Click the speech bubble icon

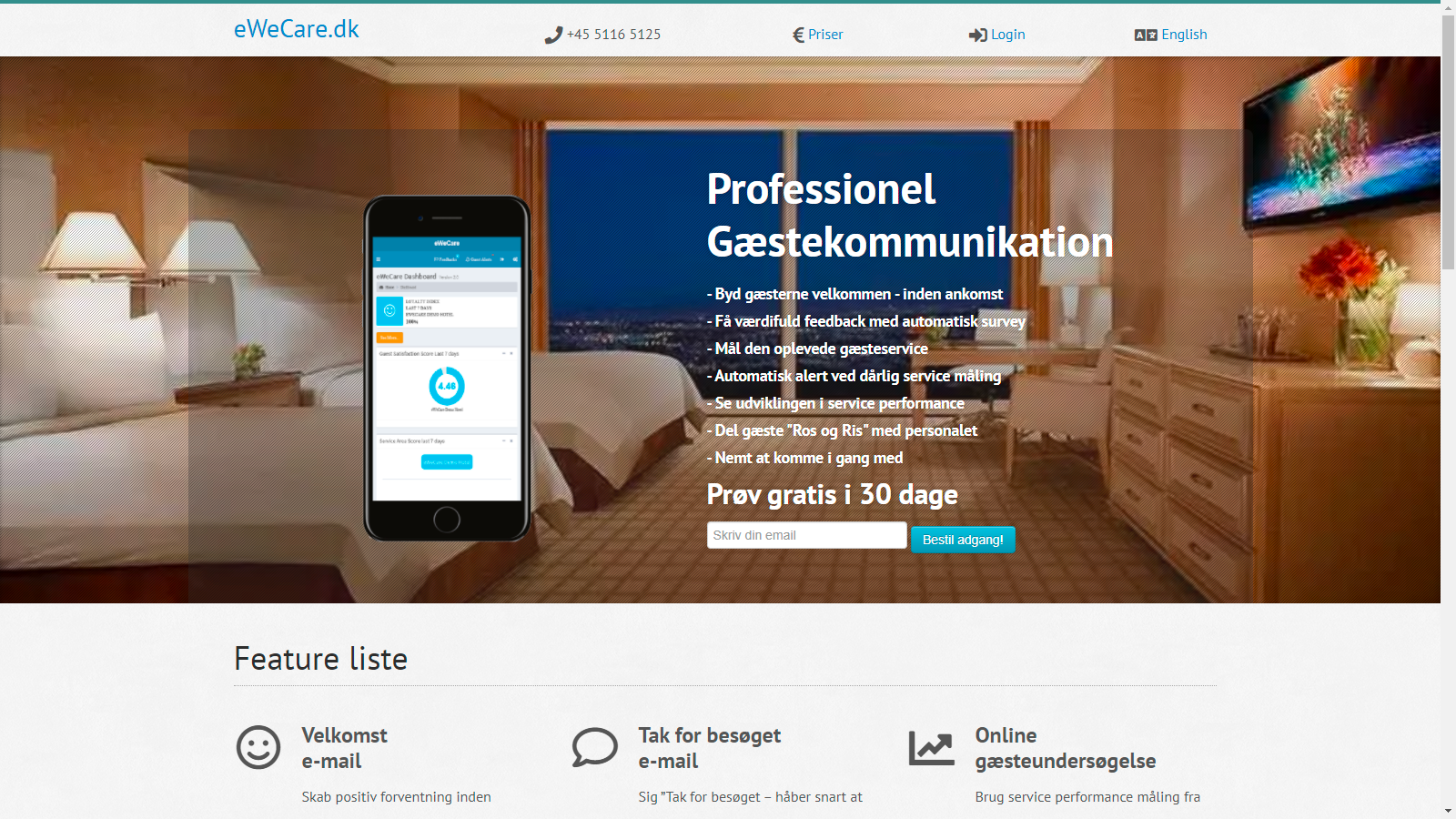click(x=595, y=747)
